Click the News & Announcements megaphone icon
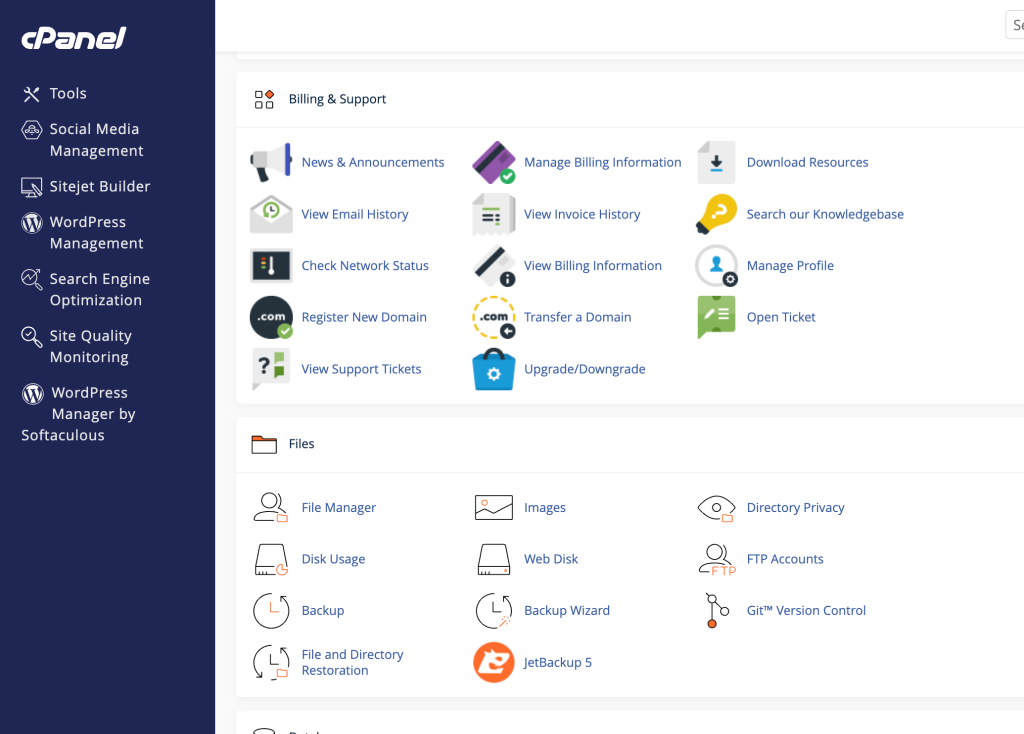The width and height of the screenshot is (1024, 734). click(x=270, y=163)
